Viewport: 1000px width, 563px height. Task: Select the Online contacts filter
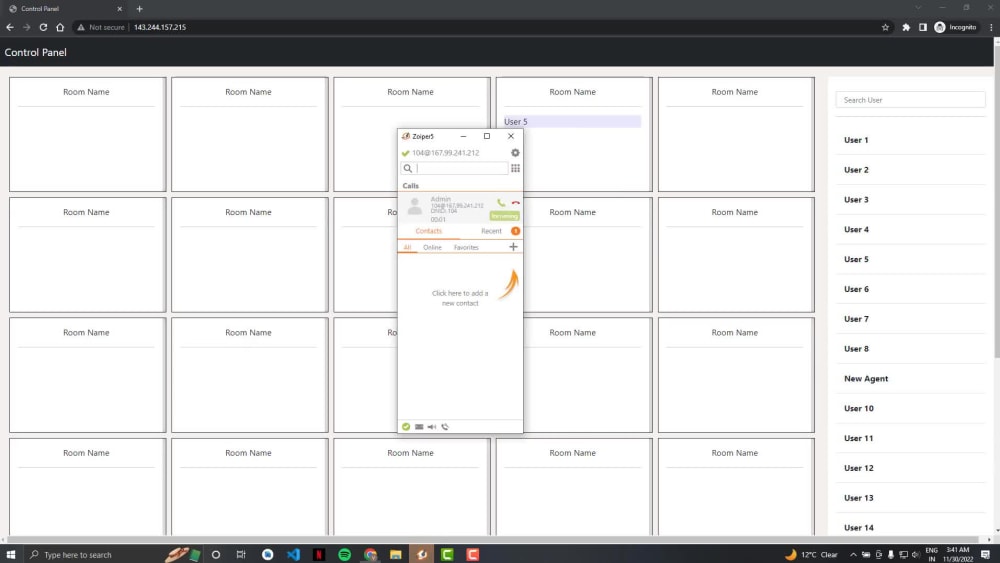(432, 247)
